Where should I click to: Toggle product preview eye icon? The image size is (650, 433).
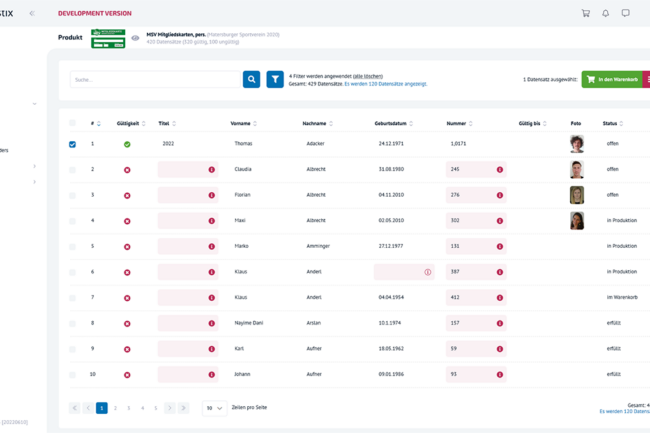point(135,38)
